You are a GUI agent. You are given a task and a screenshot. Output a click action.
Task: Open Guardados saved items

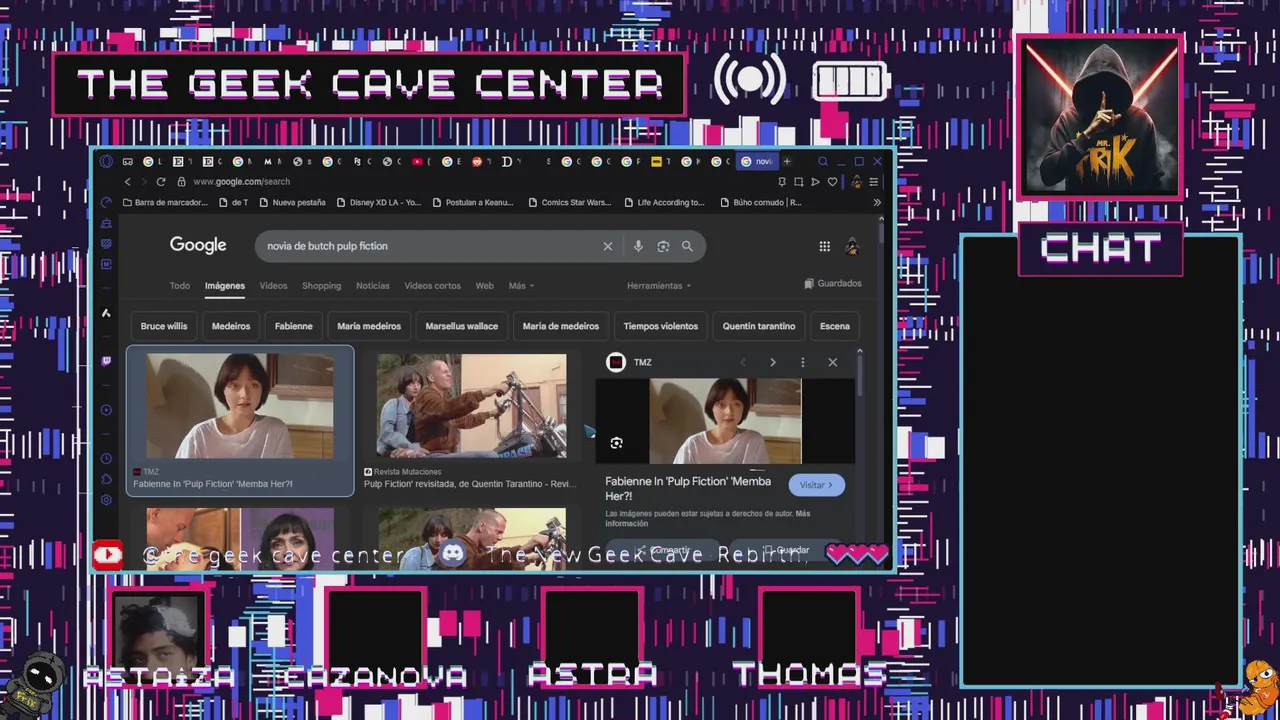[x=833, y=284]
